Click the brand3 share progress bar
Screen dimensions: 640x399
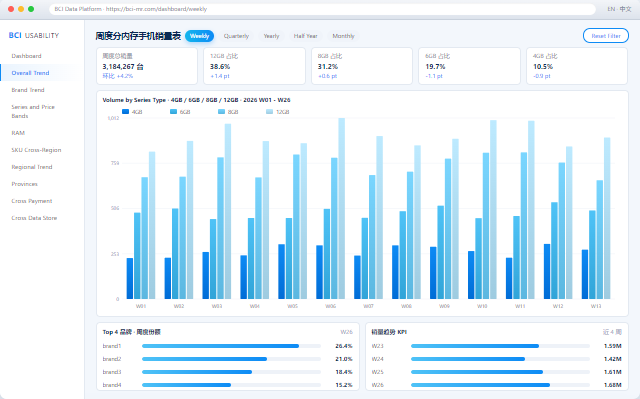coord(231,372)
